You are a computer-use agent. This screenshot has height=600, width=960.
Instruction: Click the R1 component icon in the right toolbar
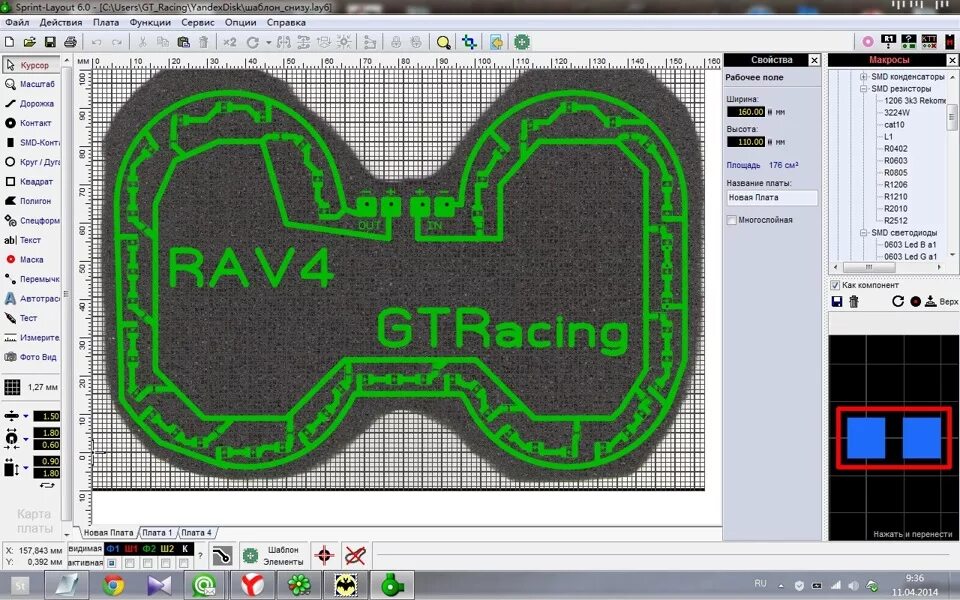click(888, 41)
